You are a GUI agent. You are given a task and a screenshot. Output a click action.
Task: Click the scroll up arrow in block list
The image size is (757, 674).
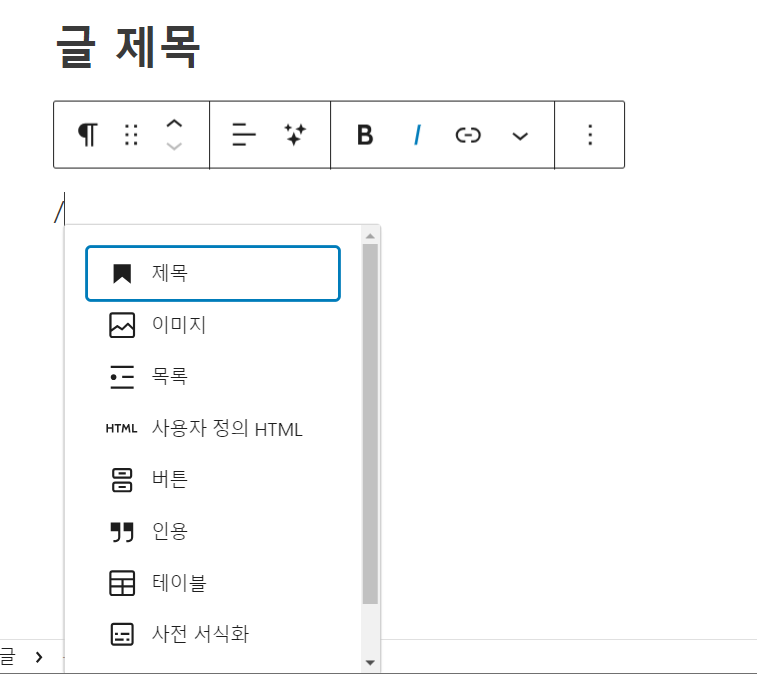370,236
